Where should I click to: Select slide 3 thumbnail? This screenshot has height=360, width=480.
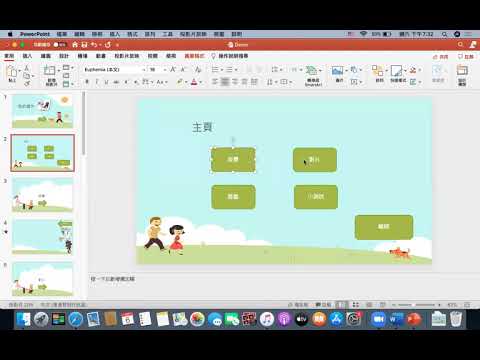[42, 195]
